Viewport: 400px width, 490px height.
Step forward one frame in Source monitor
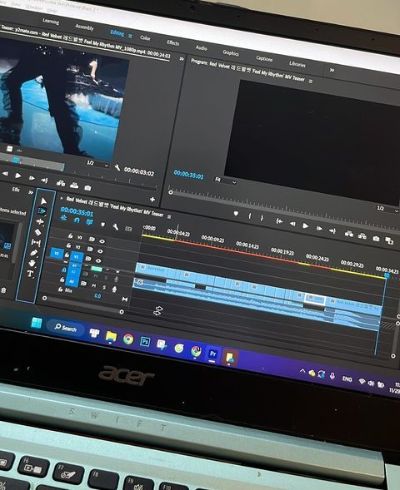31,178
